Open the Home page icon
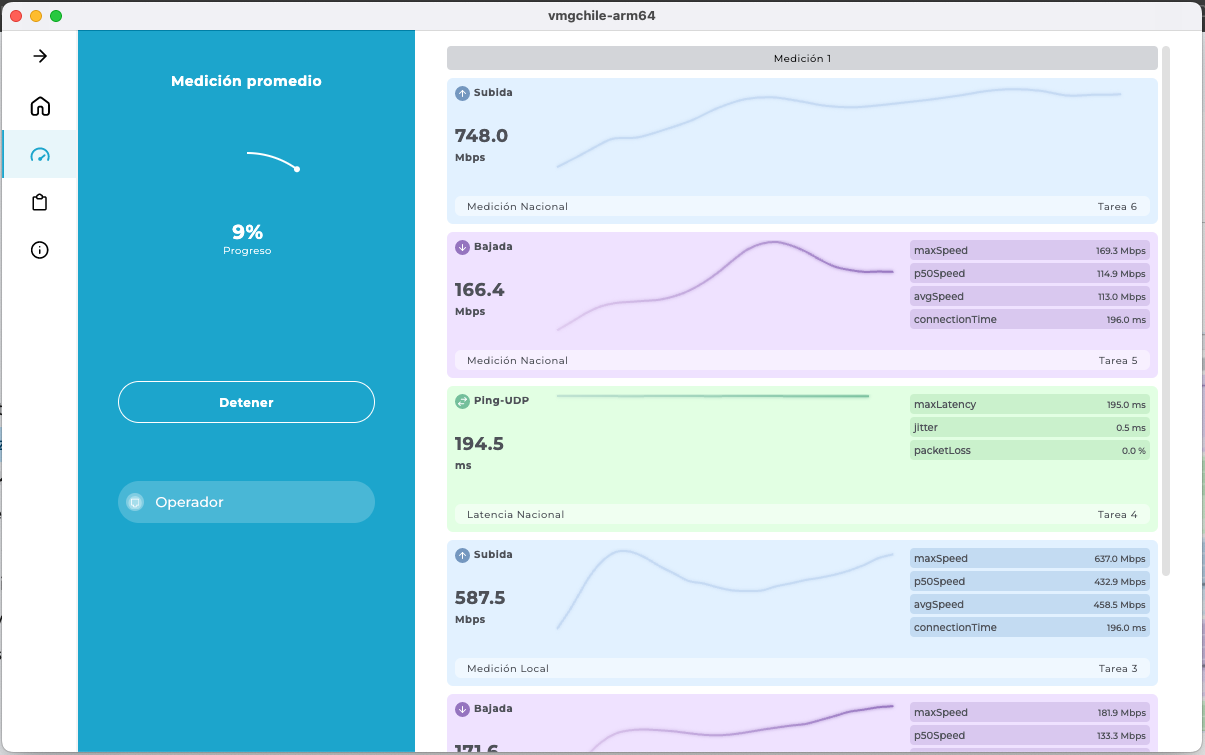This screenshot has width=1205, height=755. (x=40, y=106)
